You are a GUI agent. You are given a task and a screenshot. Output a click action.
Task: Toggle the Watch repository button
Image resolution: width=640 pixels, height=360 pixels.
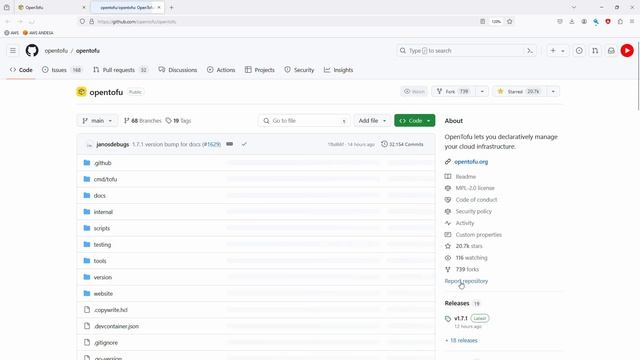[414, 91]
